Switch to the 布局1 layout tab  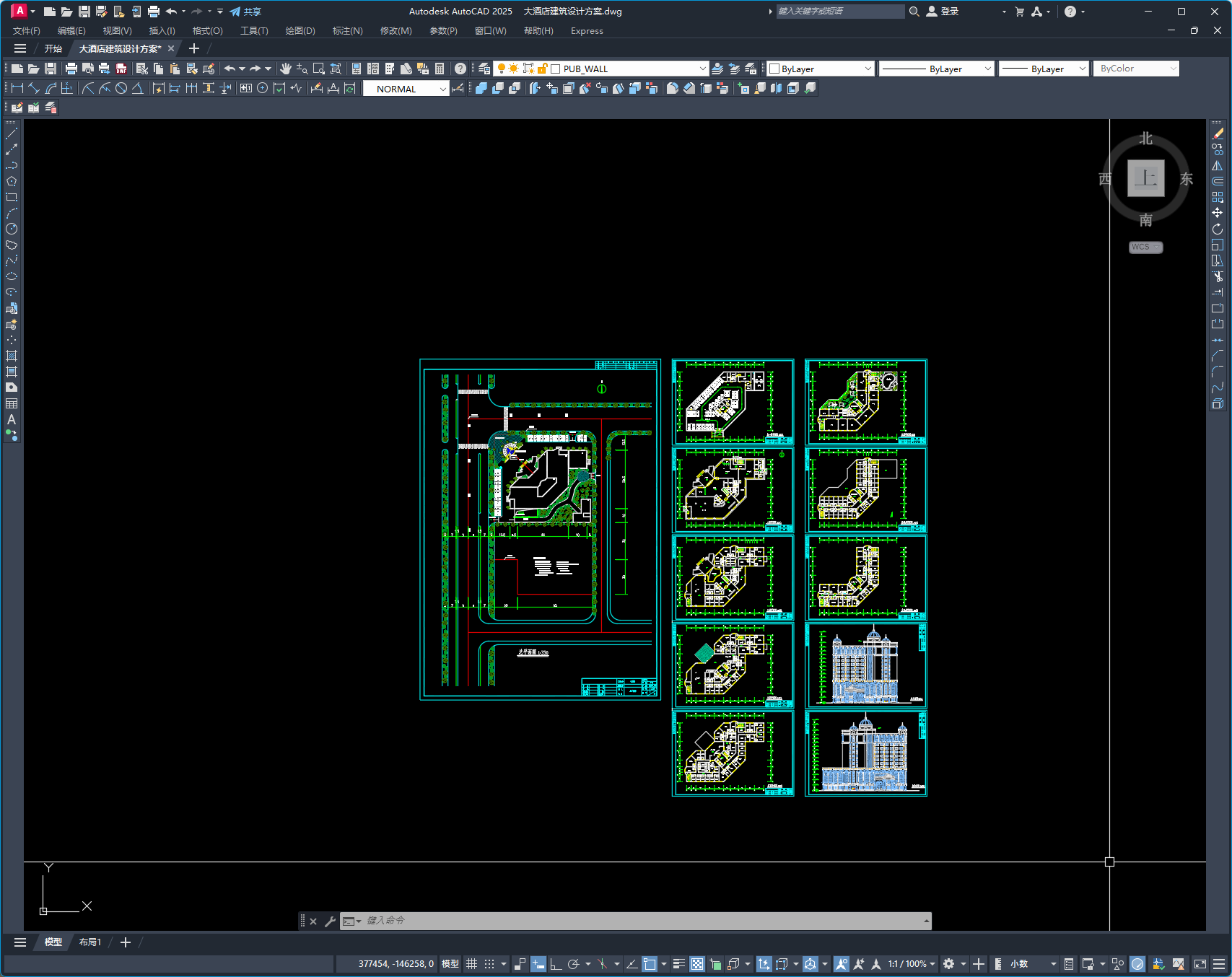click(x=90, y=942)
